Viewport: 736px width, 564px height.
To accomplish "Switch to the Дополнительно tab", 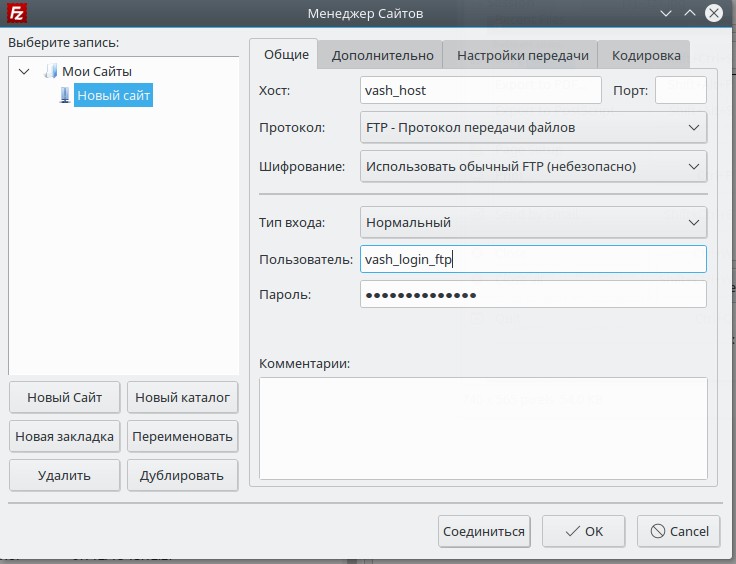I will tap(382, 56).
